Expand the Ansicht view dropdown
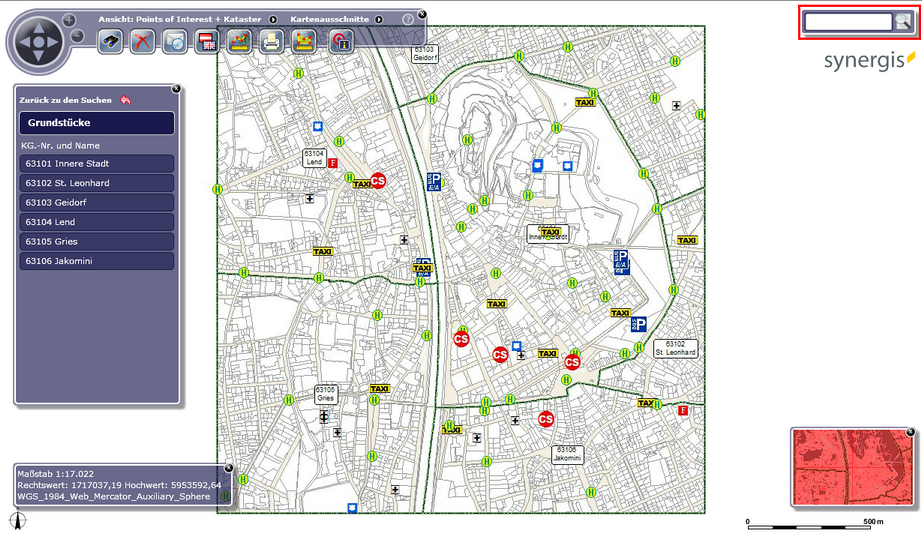 (273, 19)
